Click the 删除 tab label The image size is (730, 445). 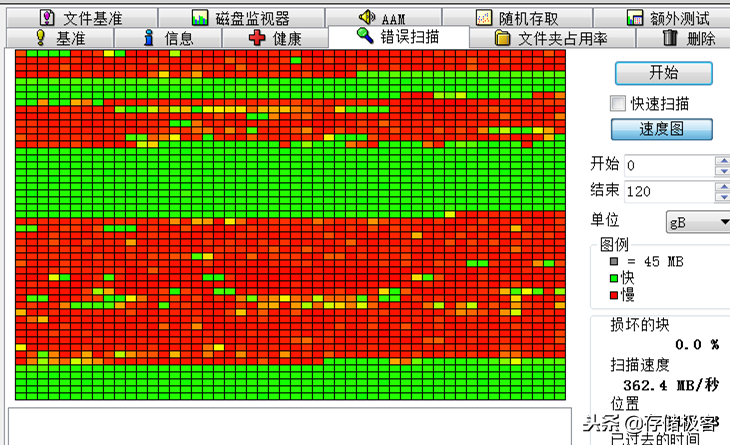[x=701, y=38]
